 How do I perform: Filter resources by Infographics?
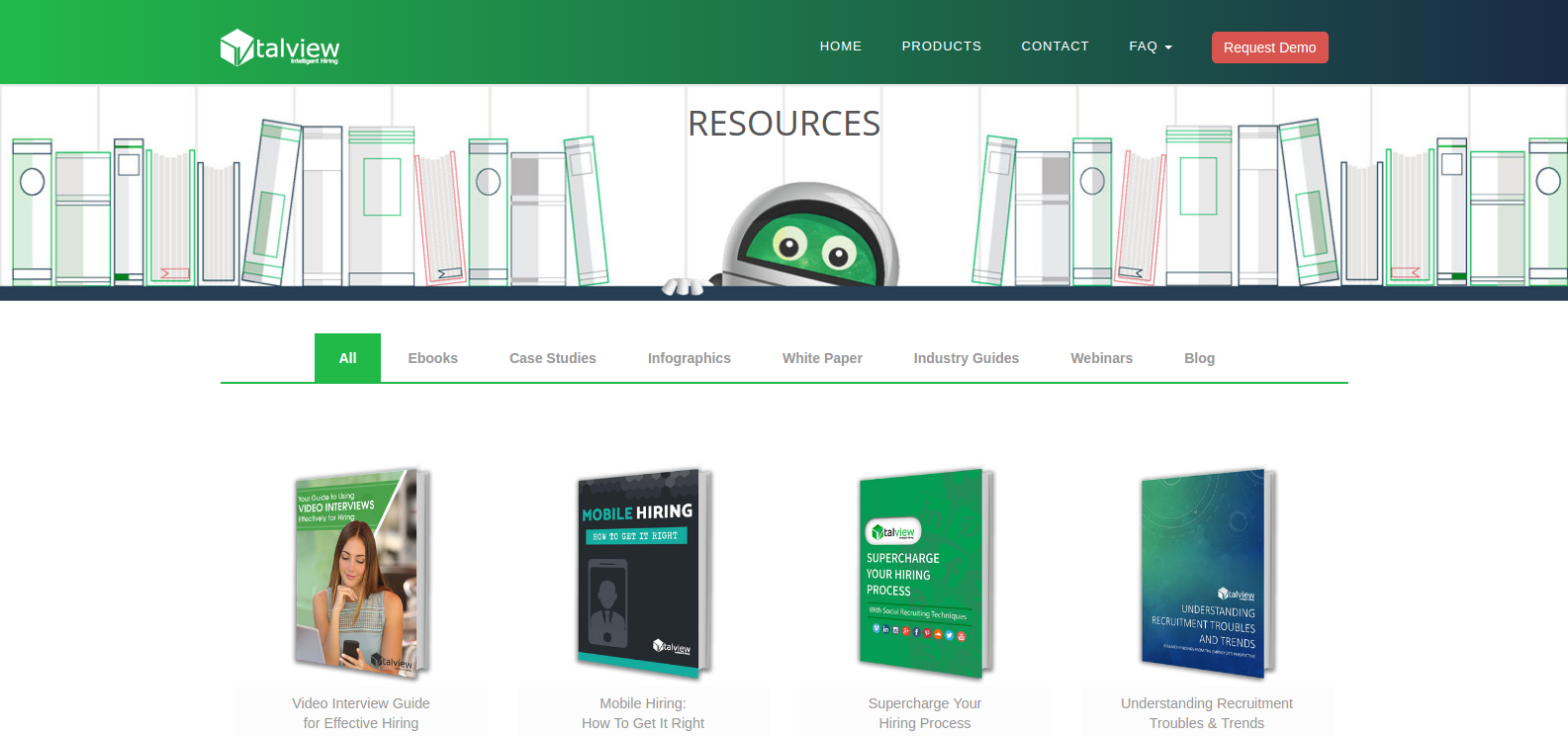[x=689, y=358]
